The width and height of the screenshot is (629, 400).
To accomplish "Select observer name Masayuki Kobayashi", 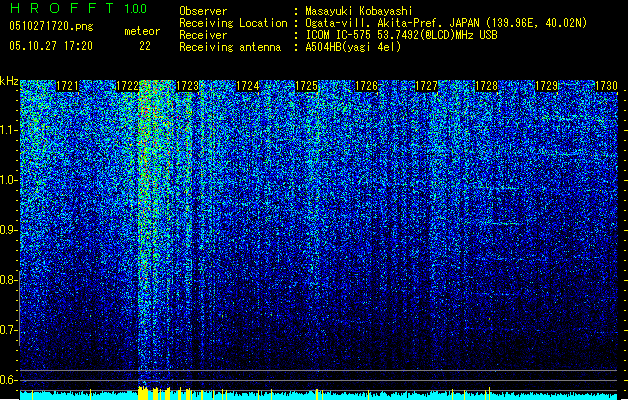I will [359, 11].
